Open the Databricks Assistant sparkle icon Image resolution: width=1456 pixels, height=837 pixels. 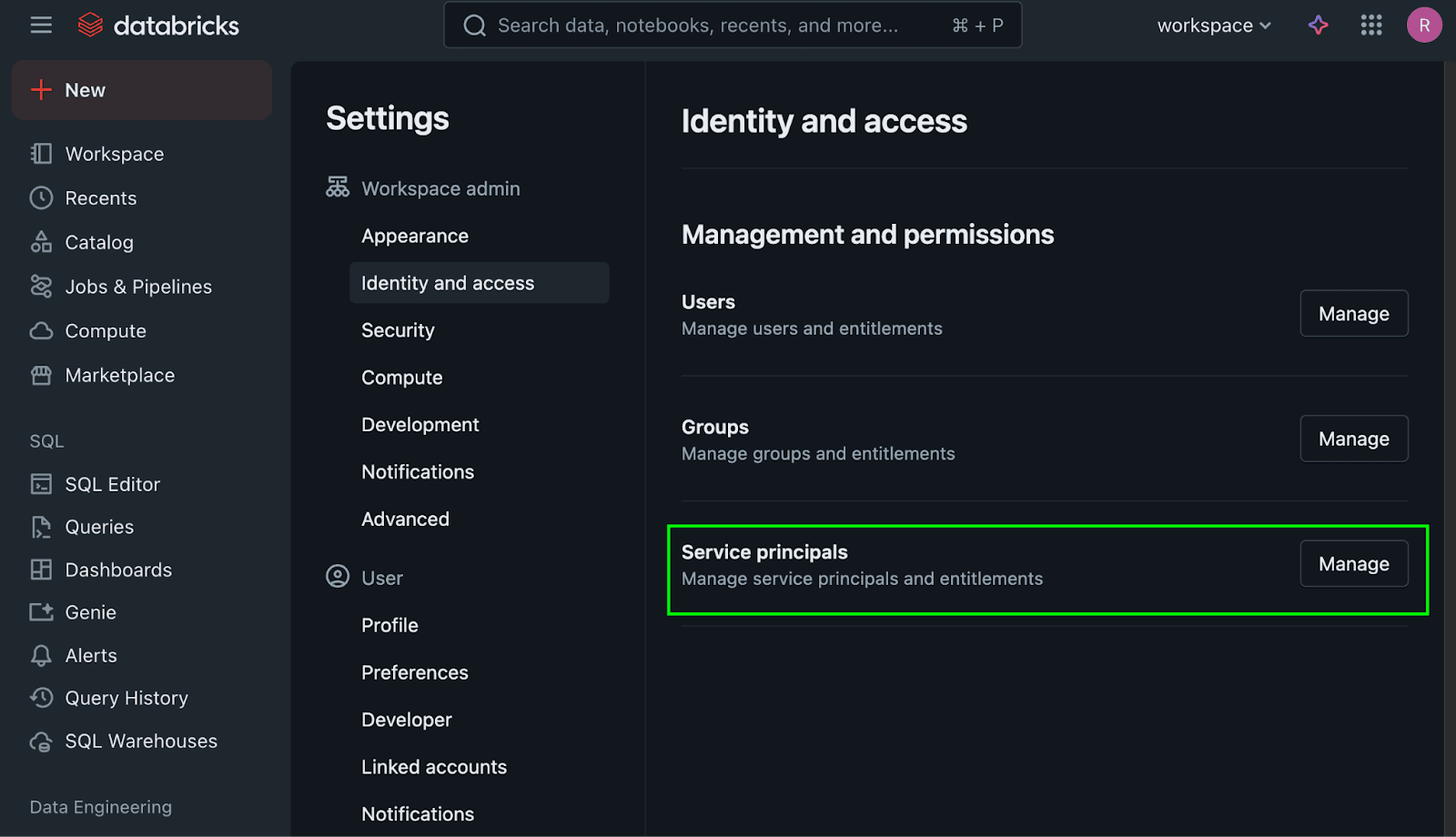(x=1318, y=25)
